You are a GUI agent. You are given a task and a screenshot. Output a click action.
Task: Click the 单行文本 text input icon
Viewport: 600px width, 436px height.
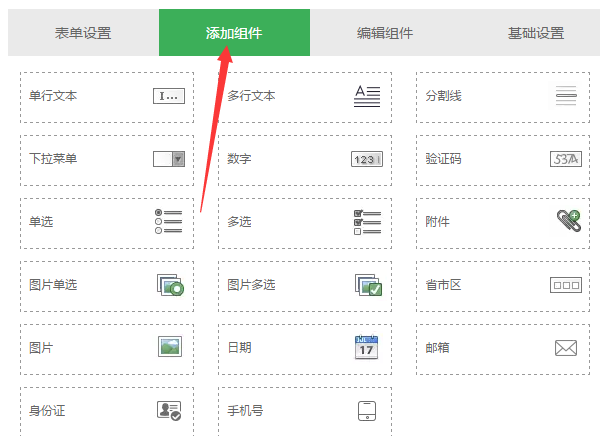[x=169, y=97]
